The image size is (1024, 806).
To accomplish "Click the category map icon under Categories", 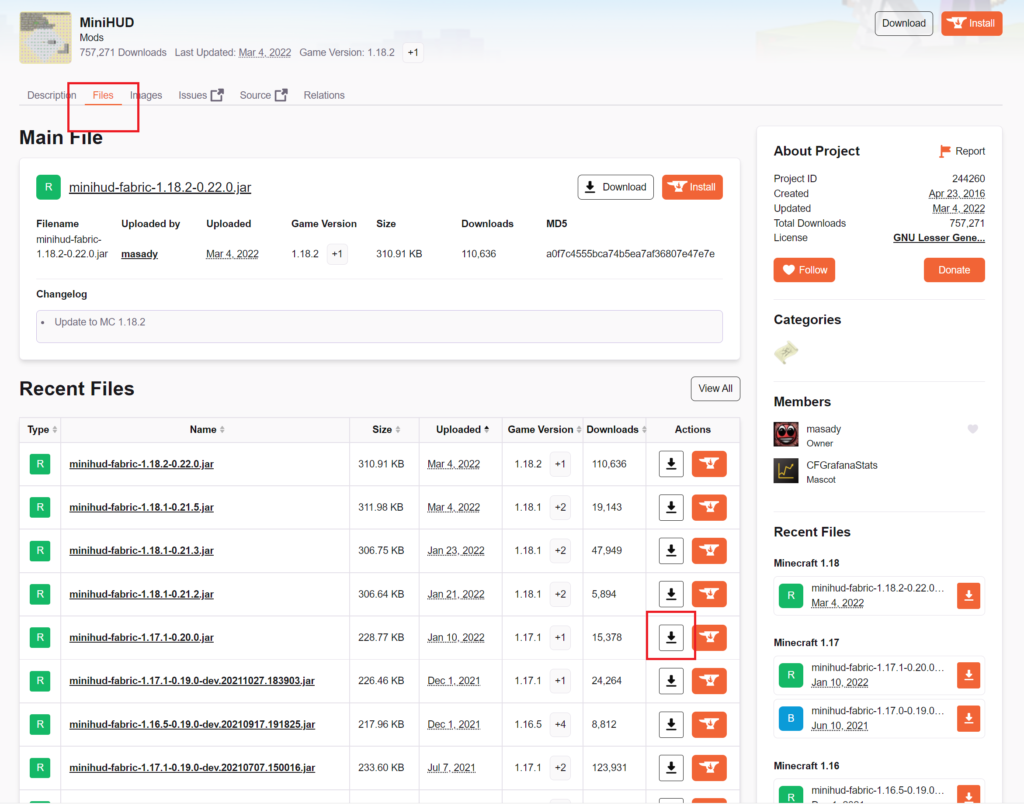I will (x=787, y=352).
